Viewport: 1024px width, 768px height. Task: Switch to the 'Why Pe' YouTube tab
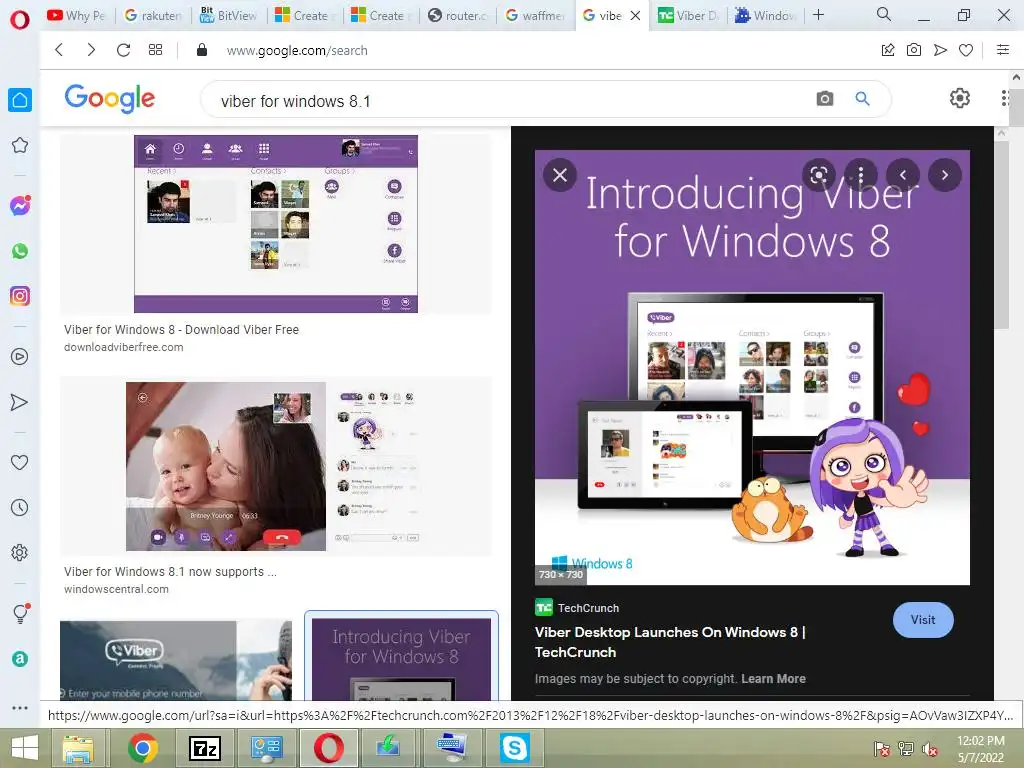tap(77, 15)
